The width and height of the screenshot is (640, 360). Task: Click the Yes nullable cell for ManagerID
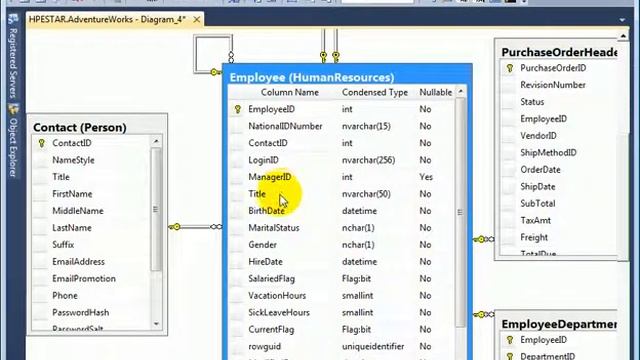(426, 177)
